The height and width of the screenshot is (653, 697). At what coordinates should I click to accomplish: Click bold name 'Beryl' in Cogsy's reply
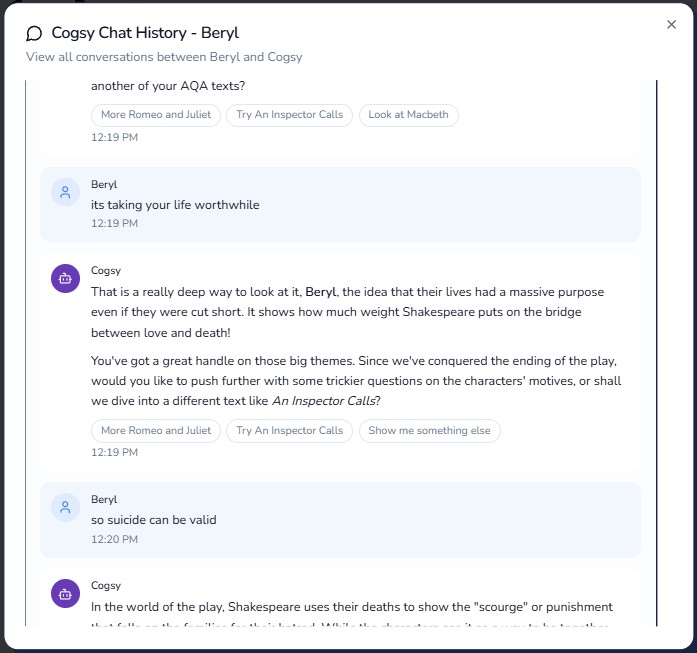coord(320,292)
